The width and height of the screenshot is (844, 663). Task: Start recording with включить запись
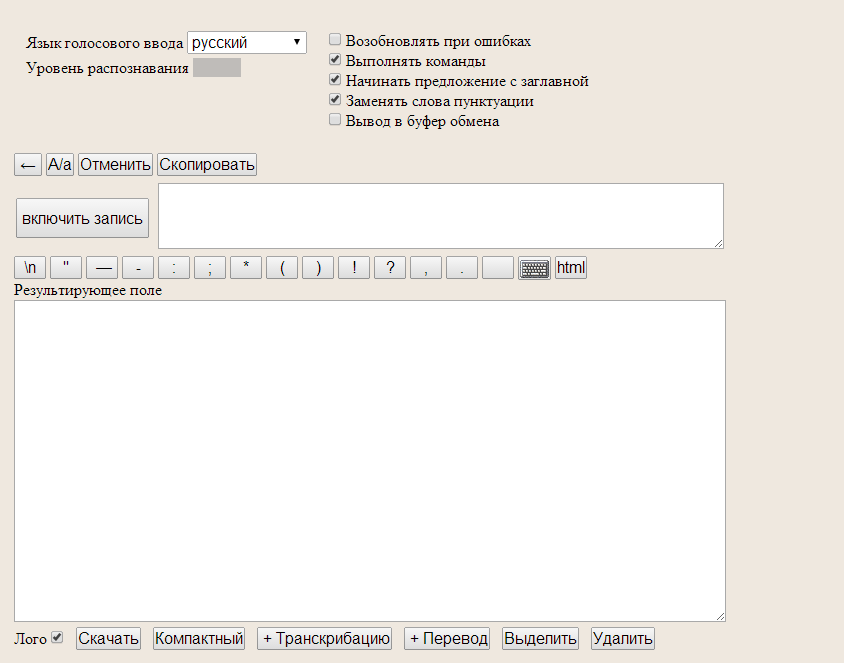tap(82, 218)
